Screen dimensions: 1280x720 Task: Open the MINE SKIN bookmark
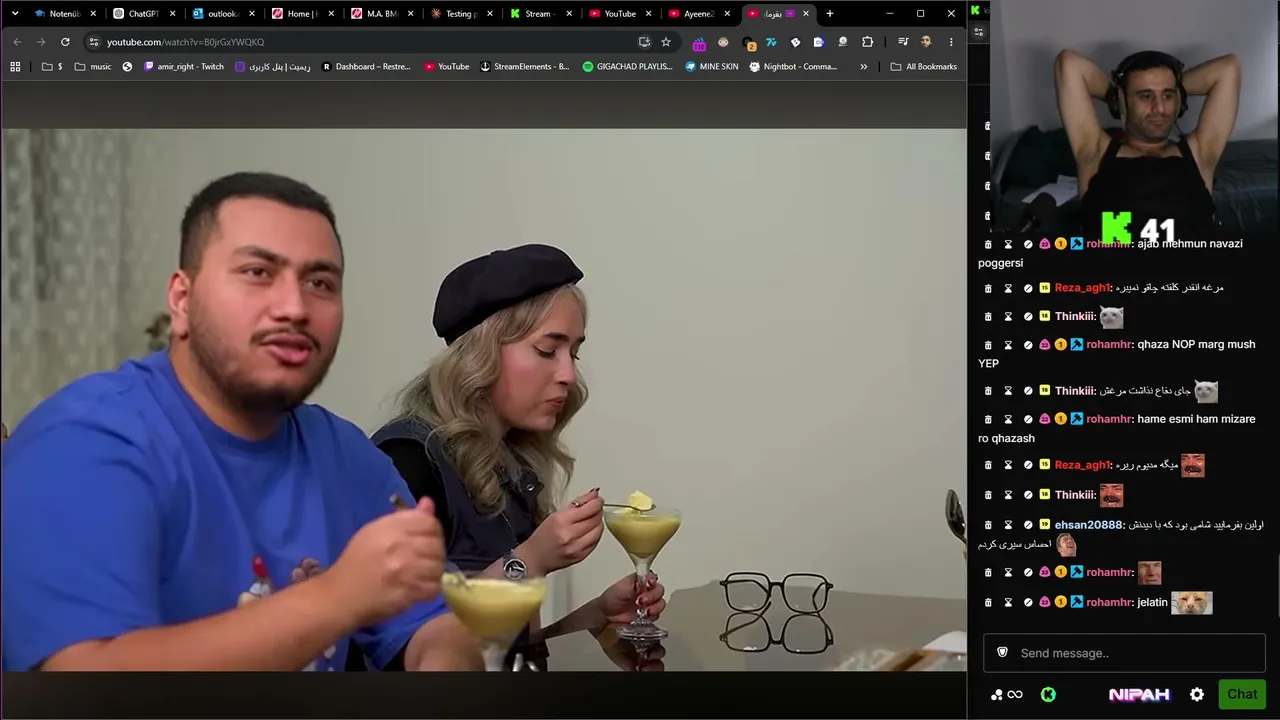[x=712, y=67]
